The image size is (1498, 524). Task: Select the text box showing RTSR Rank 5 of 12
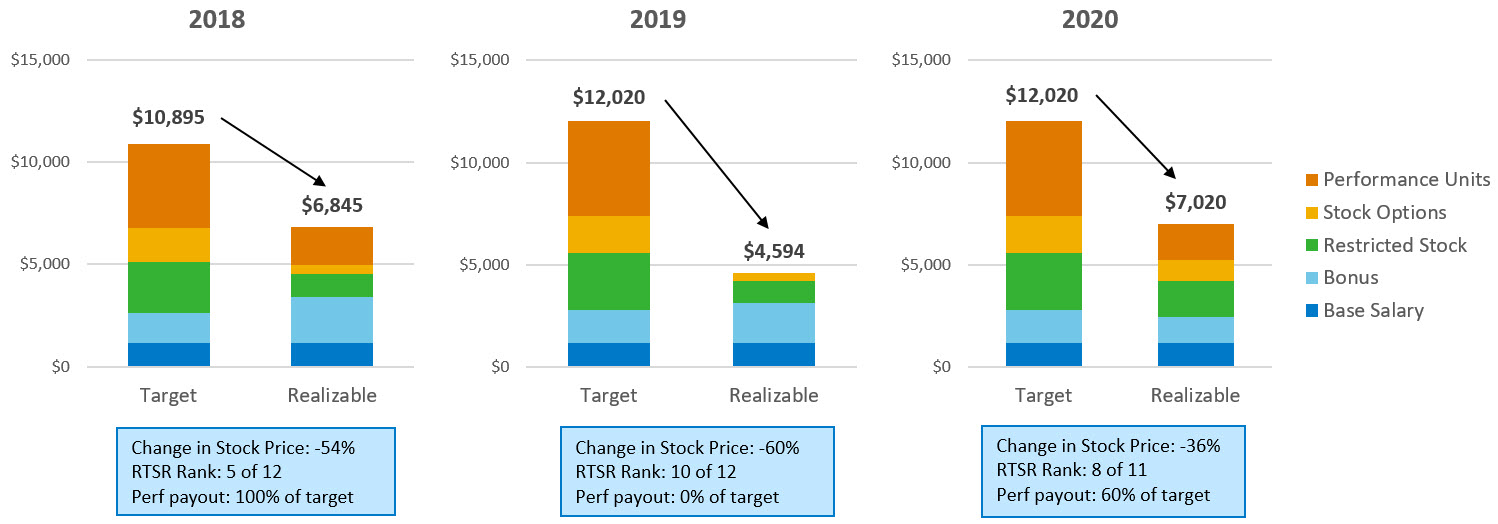(x=256, y=472)
